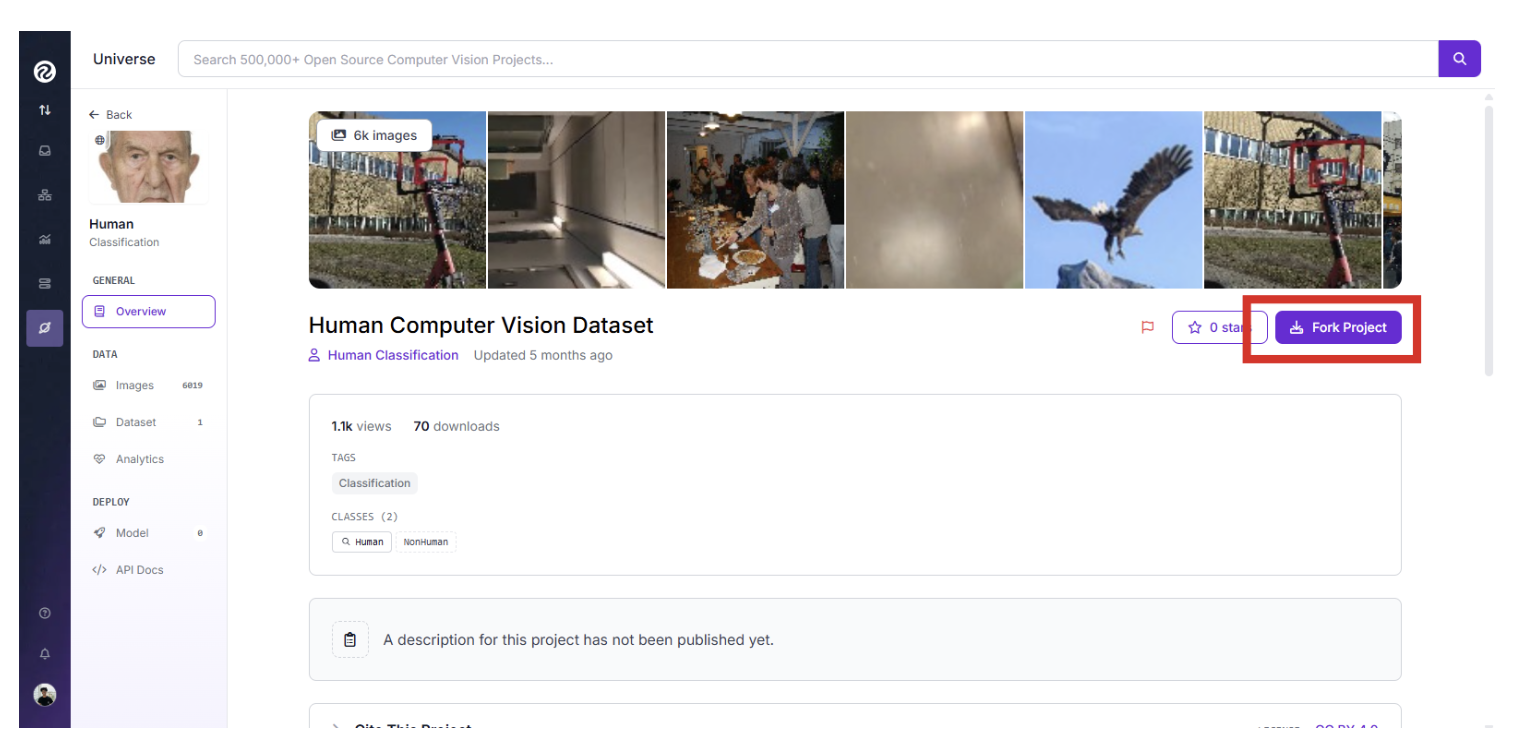Go Back using the back arrow link

[110, 115]
